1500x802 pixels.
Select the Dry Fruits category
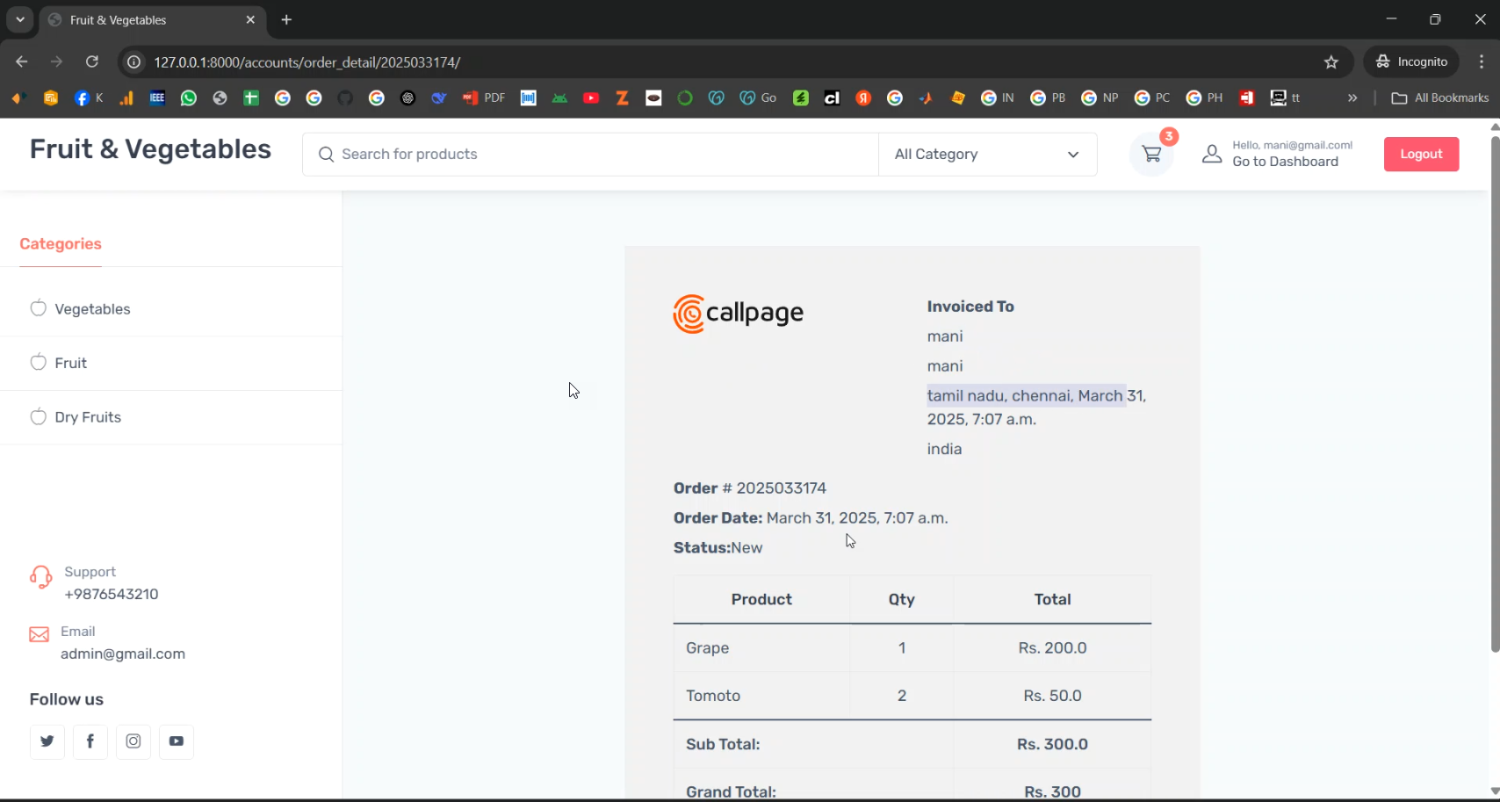coord(87,417)
